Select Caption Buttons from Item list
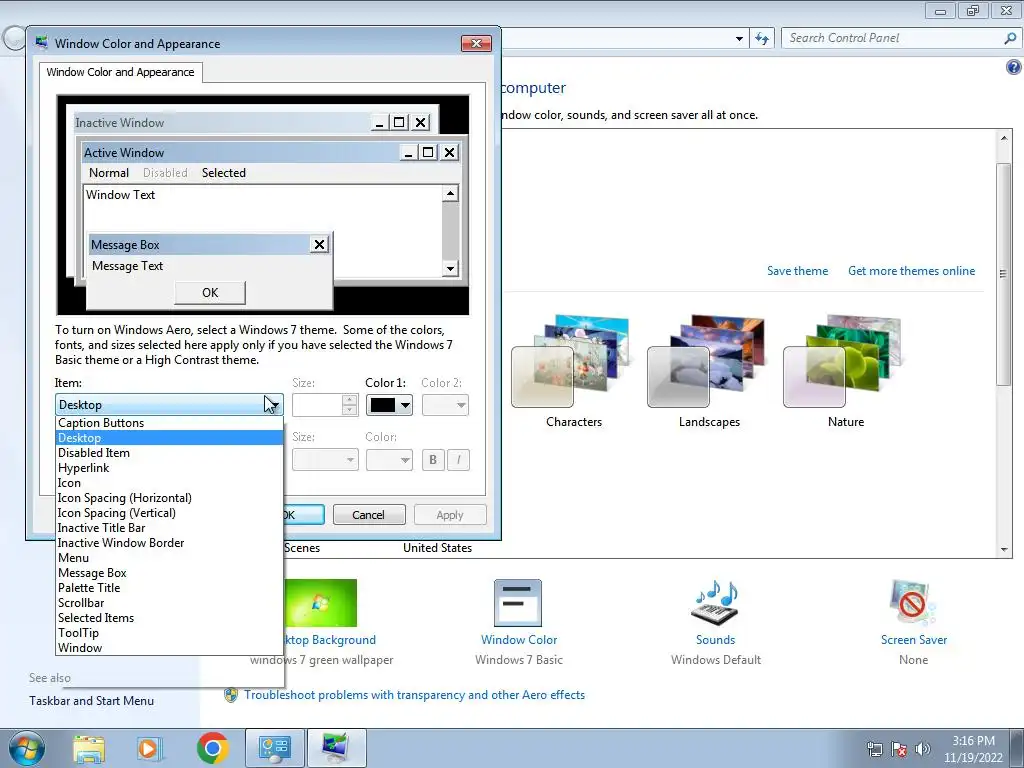Screen dimensions: 1024x768 coord(169,423)
